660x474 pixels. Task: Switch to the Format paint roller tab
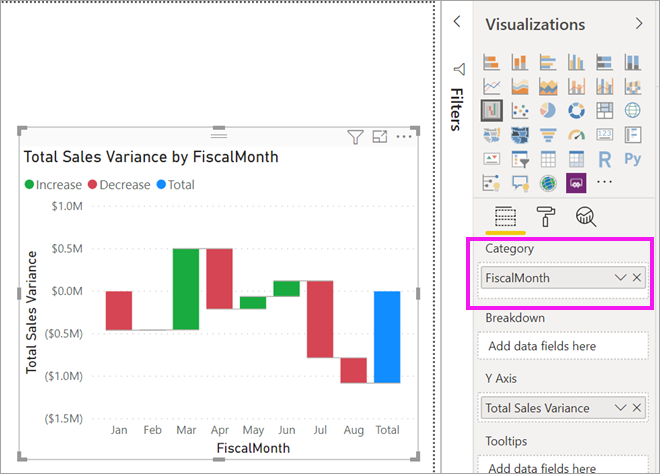(546, 217)
